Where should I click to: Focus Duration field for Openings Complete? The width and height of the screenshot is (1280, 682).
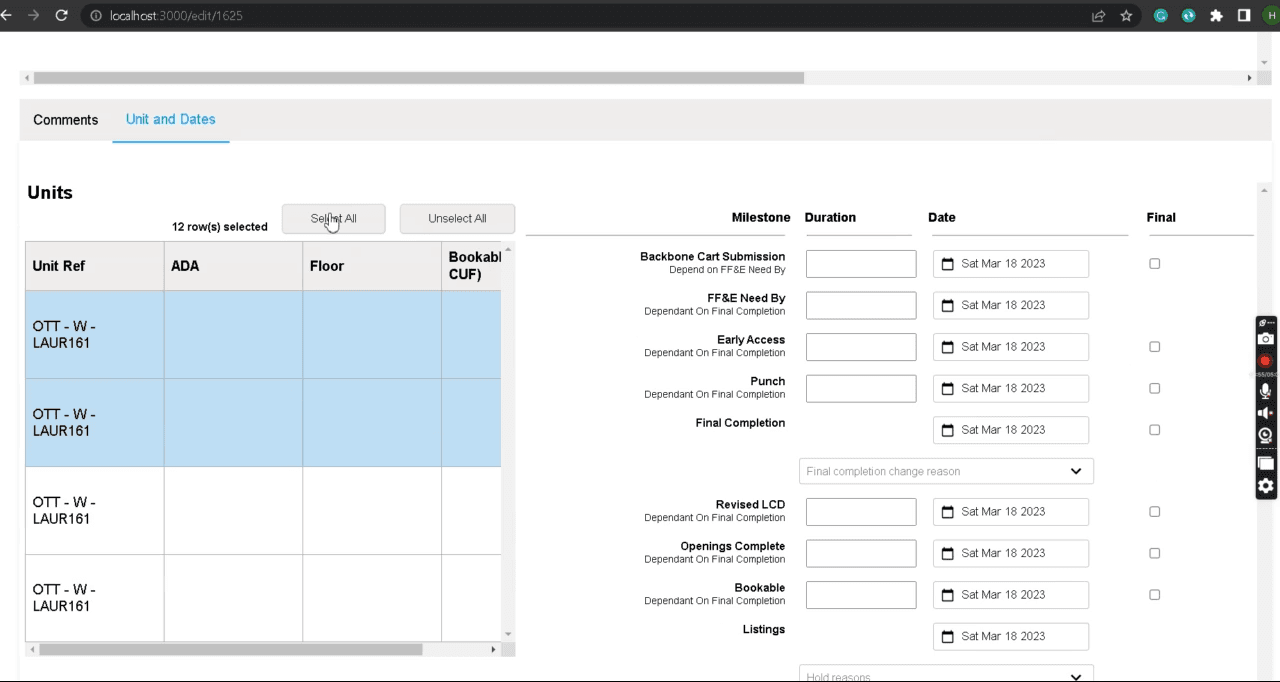click(x=861, y=553)
